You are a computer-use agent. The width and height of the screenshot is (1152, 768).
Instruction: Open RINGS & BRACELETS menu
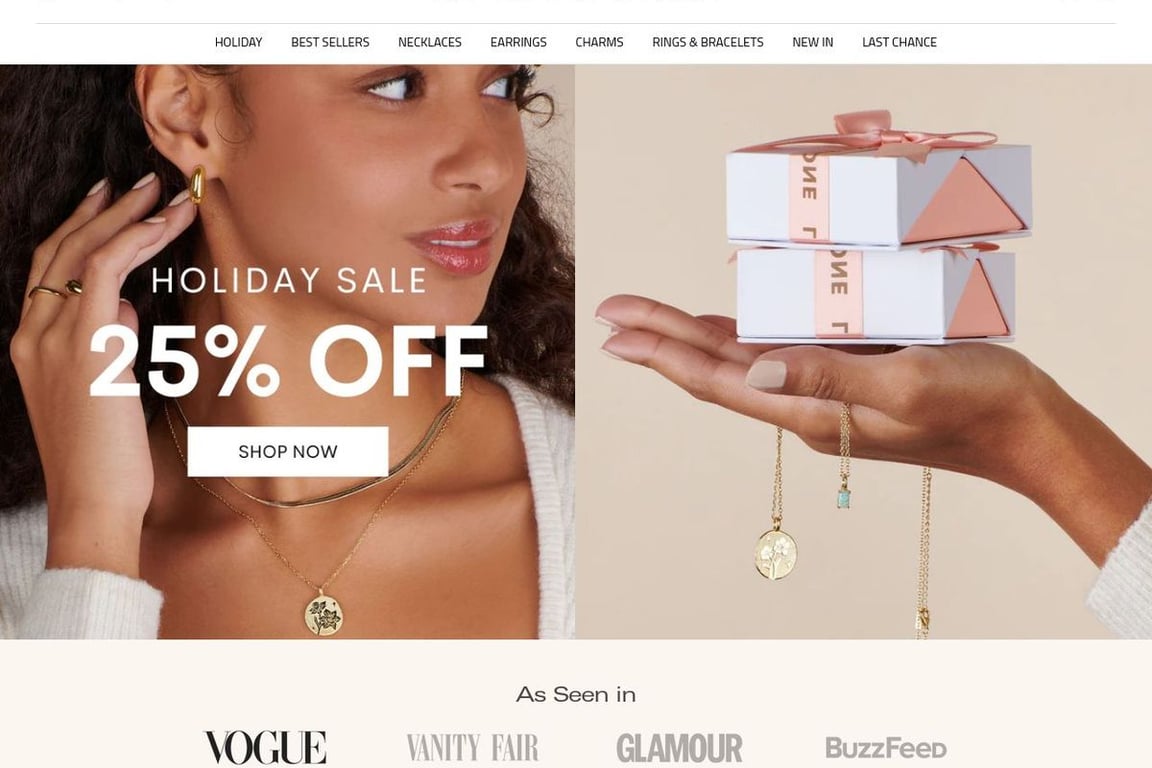click(x=708, y=42)
